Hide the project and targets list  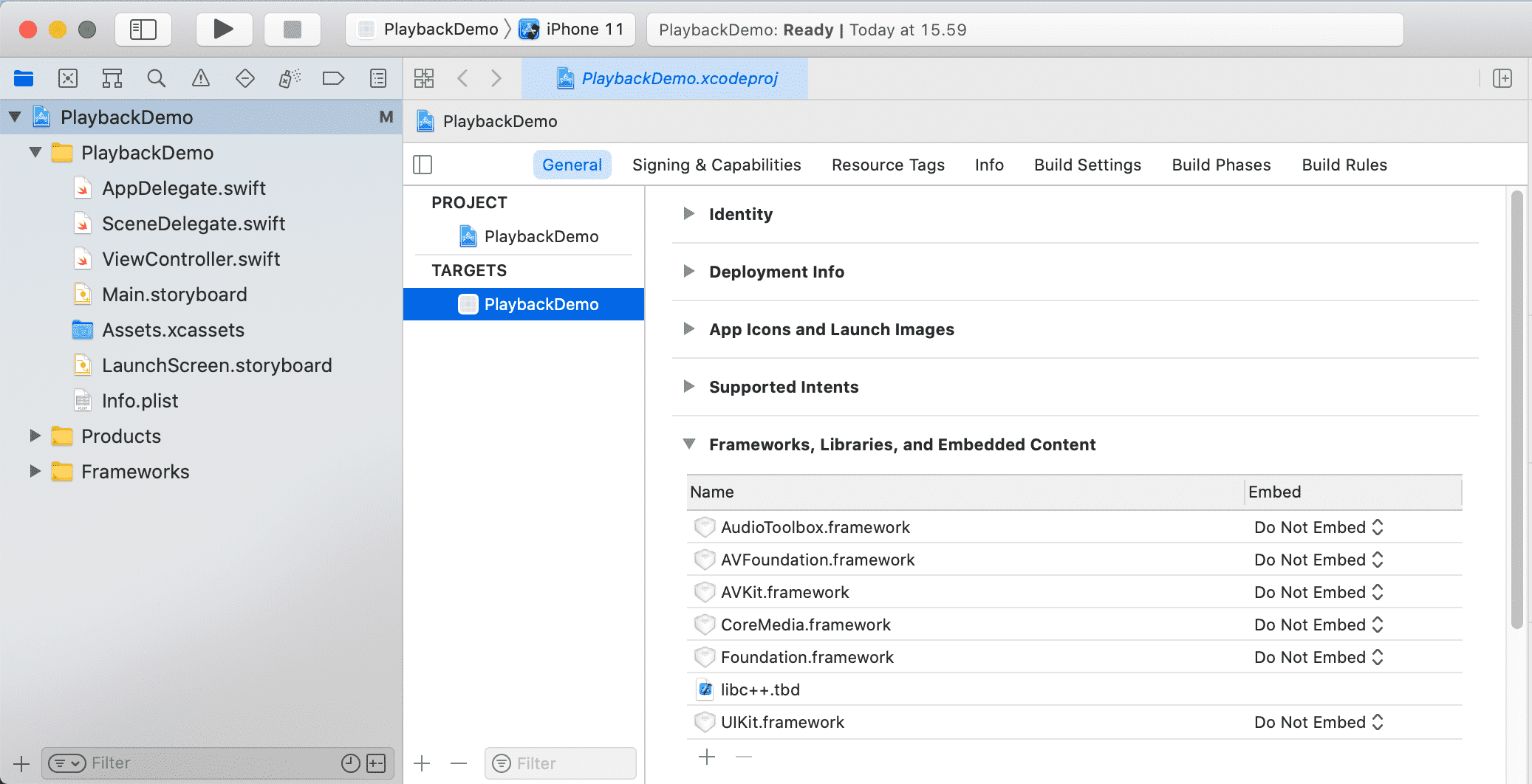423,165
